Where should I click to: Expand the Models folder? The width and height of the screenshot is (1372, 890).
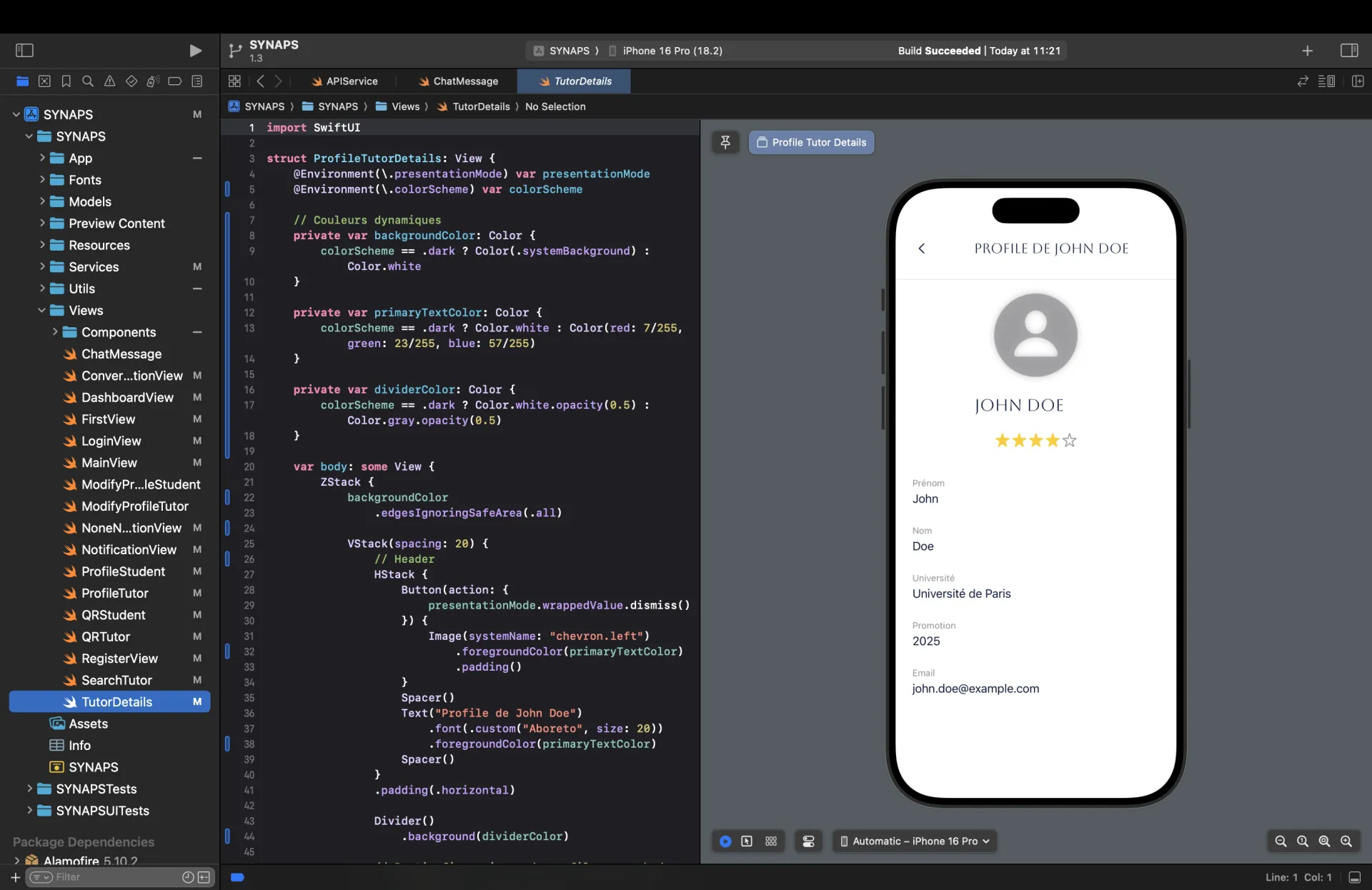[42, 201]
